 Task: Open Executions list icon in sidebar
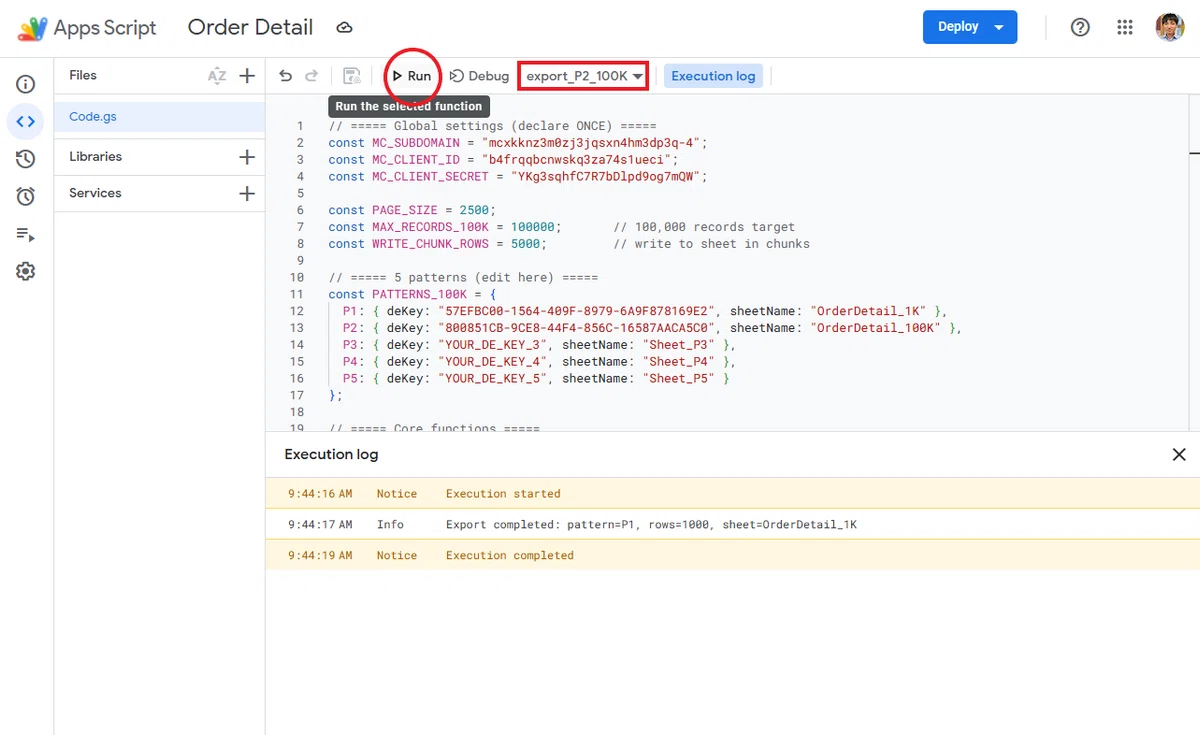pyautogui.click(x=26, y=234)
